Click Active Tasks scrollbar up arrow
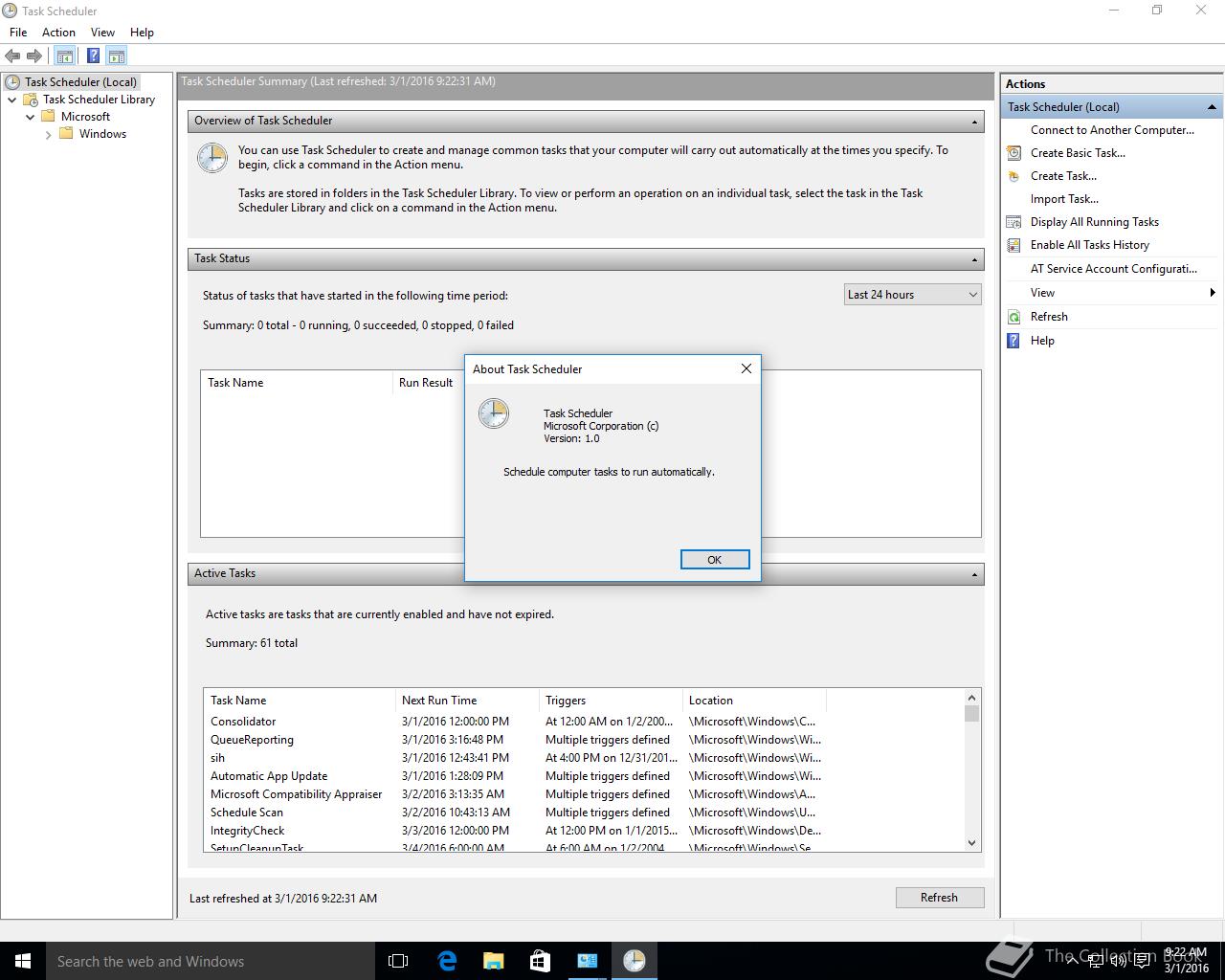Image resolution: width=1225 pixels, height=980 pixels. point(971,698)
